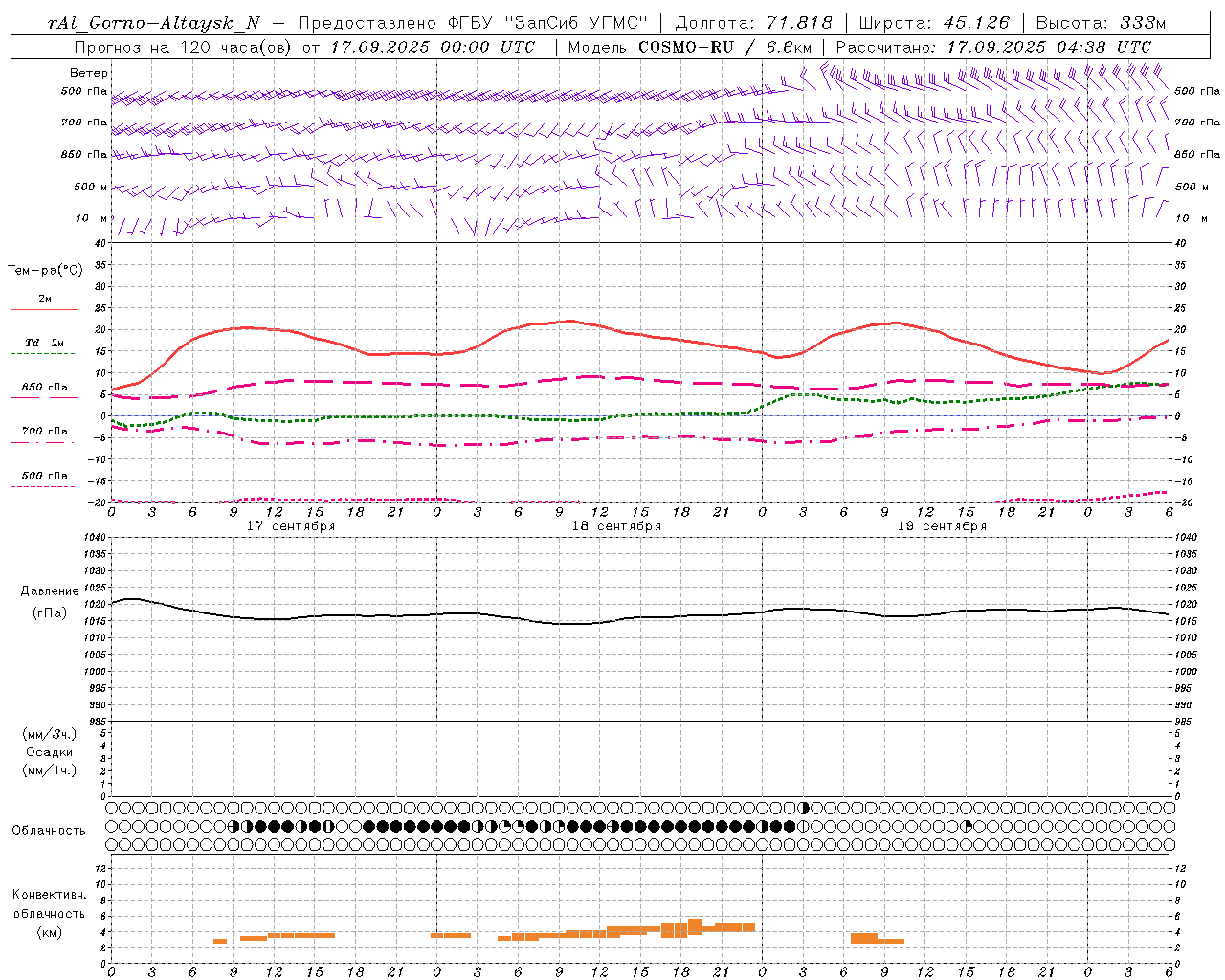
Task: Click the Тем-ра(°C) temperature panel label
Action: click(45, 271)
